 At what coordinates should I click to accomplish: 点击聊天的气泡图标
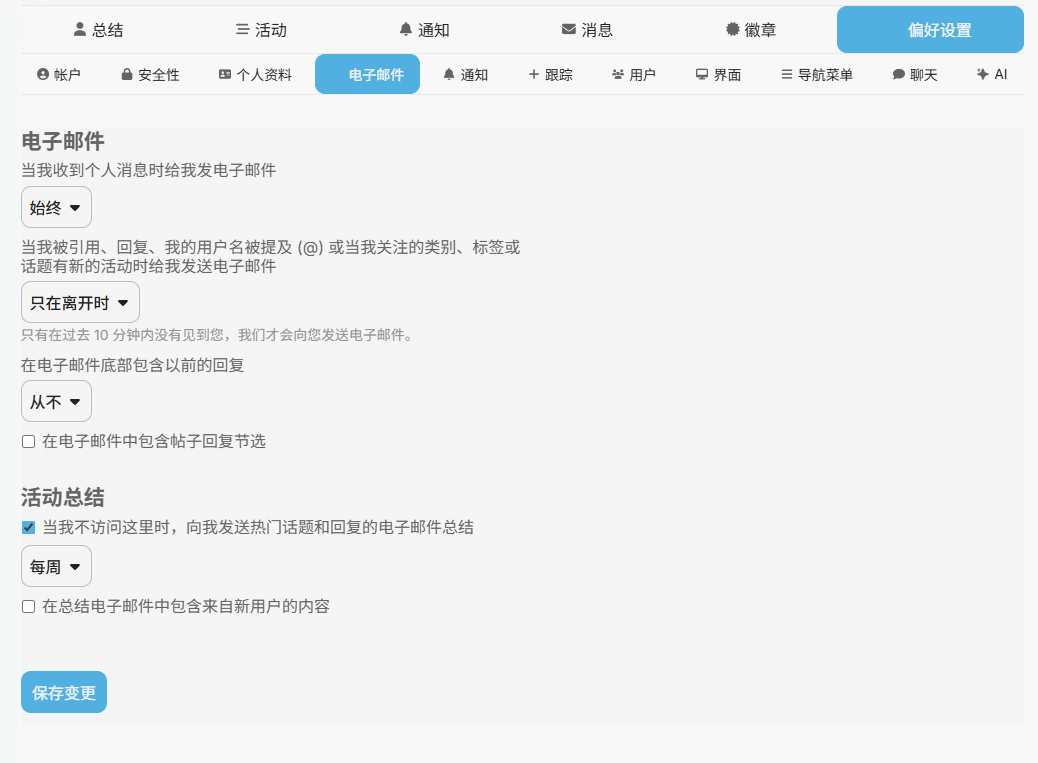(898, 75)
